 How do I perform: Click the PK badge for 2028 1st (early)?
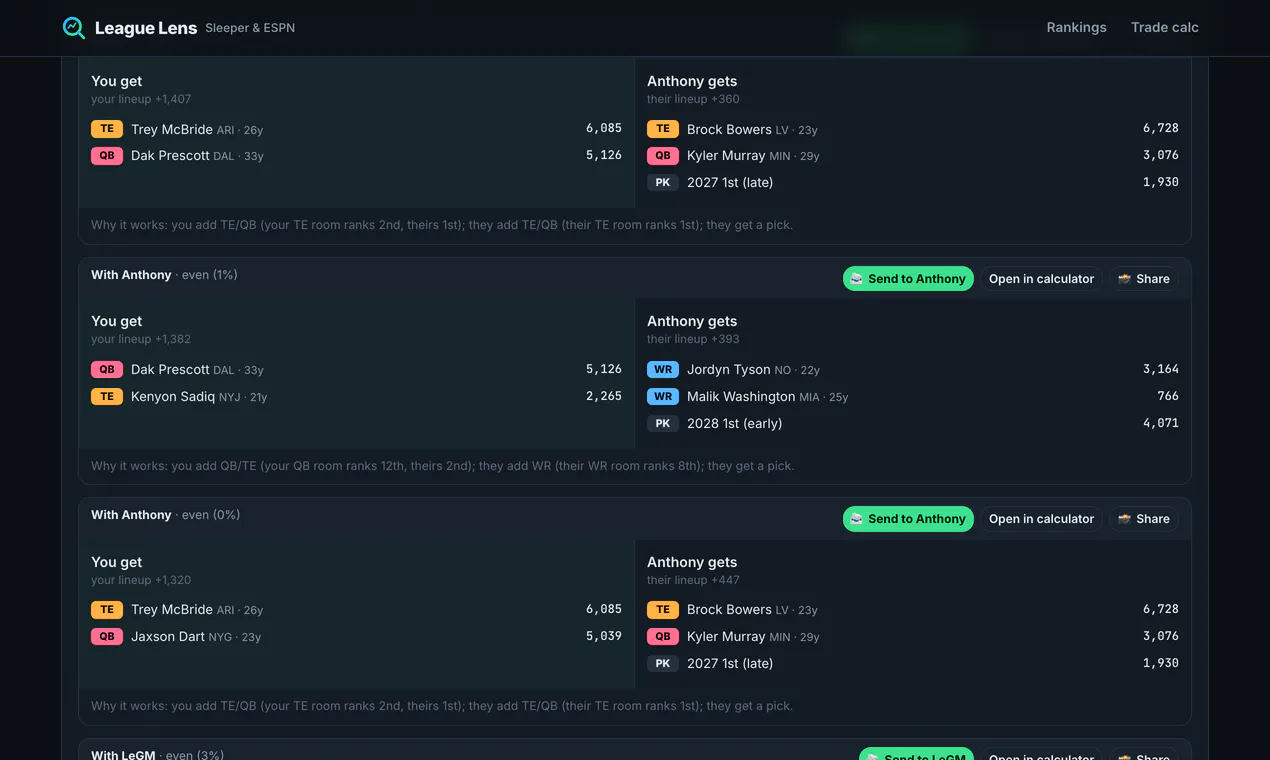[663, 424]
